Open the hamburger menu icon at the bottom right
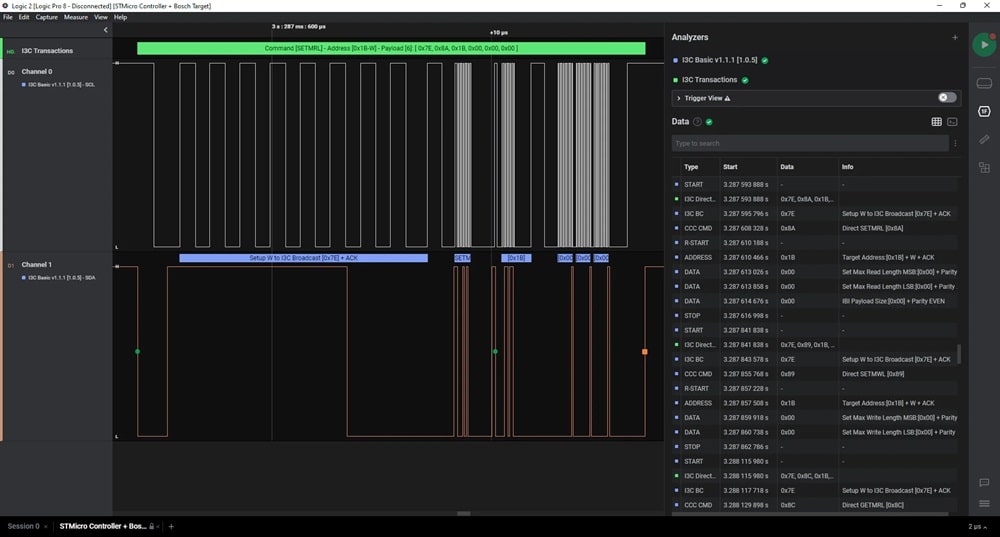 click(984, 504)
